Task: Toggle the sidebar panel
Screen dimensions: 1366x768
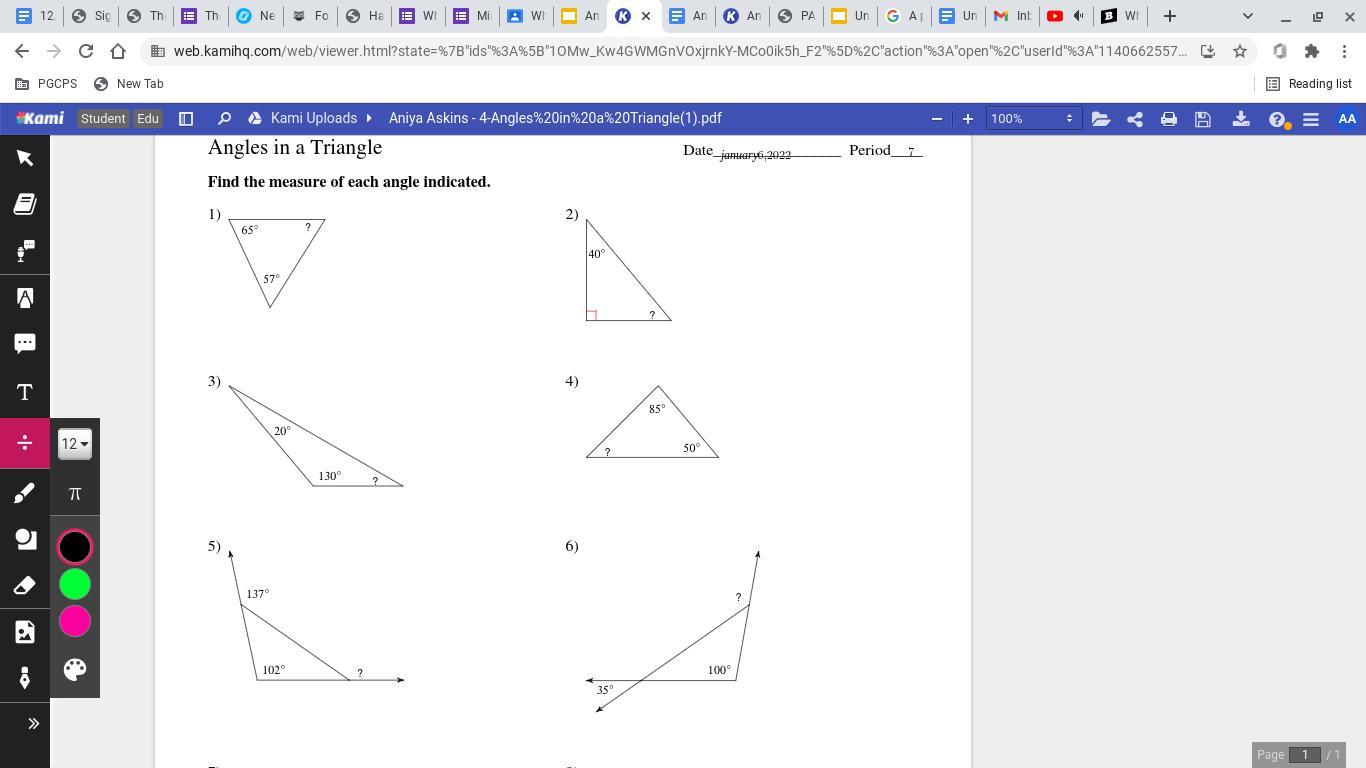Action: (x=186, y=118)
